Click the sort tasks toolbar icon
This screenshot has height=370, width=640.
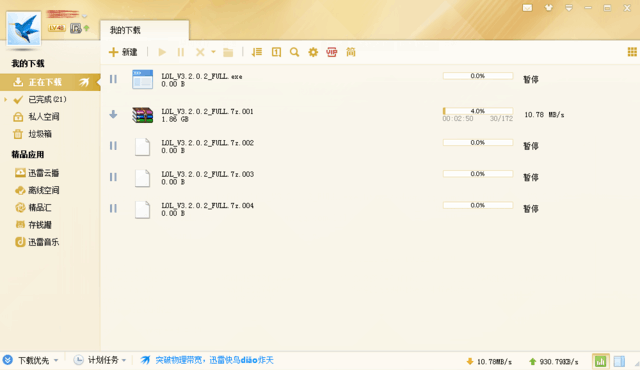257,52
